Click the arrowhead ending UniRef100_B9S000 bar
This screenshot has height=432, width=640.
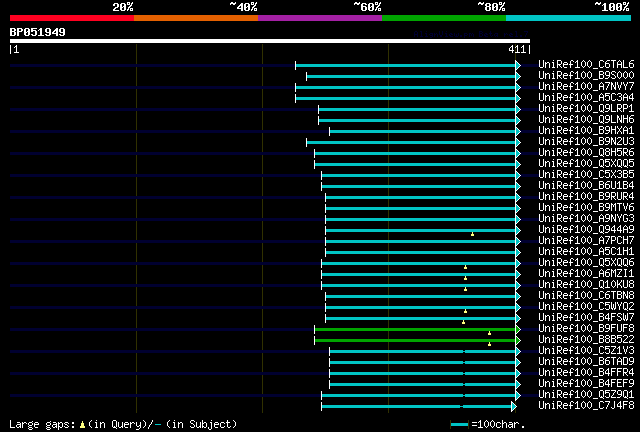click(518, 76)
